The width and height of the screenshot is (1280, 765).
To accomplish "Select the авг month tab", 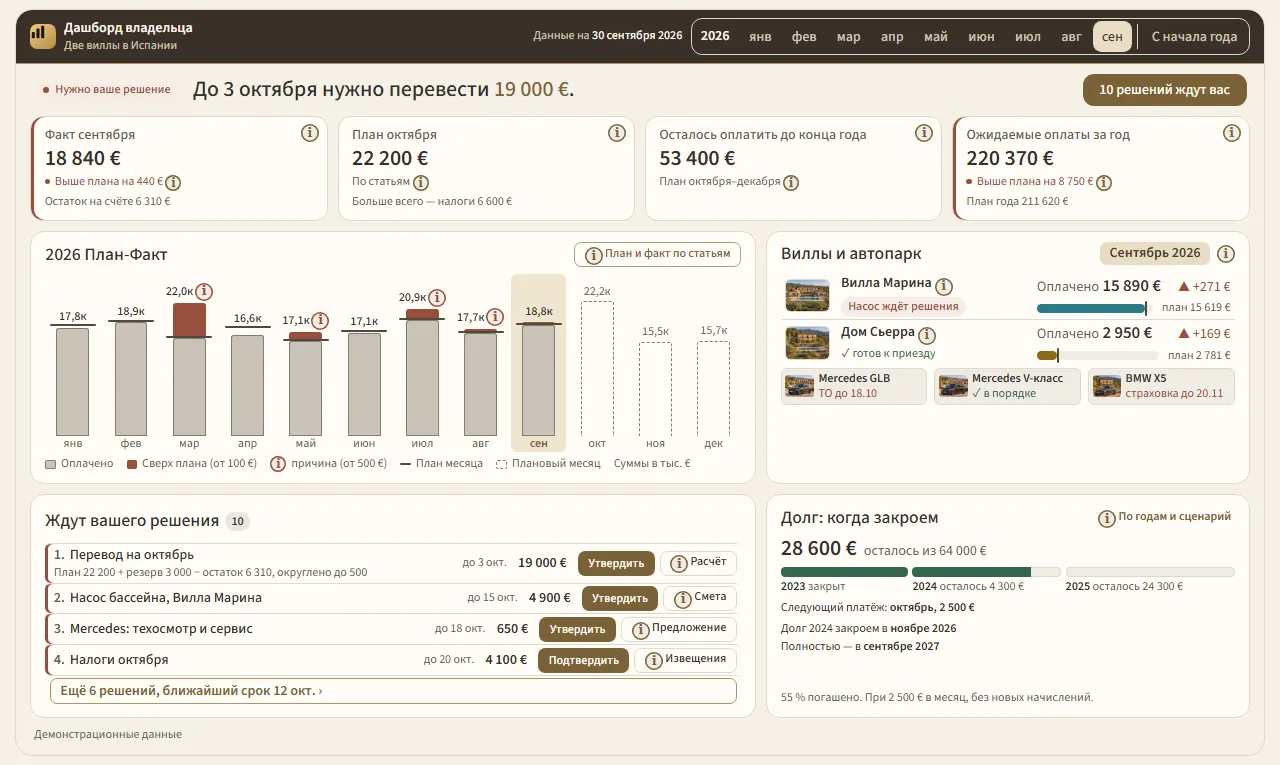I will 1071,37.
